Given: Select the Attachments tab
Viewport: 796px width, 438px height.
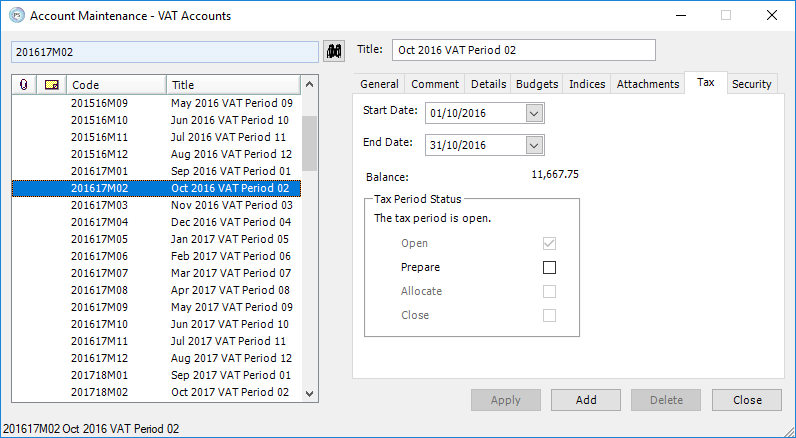Looking at the screenshot, I should point(648,84).
